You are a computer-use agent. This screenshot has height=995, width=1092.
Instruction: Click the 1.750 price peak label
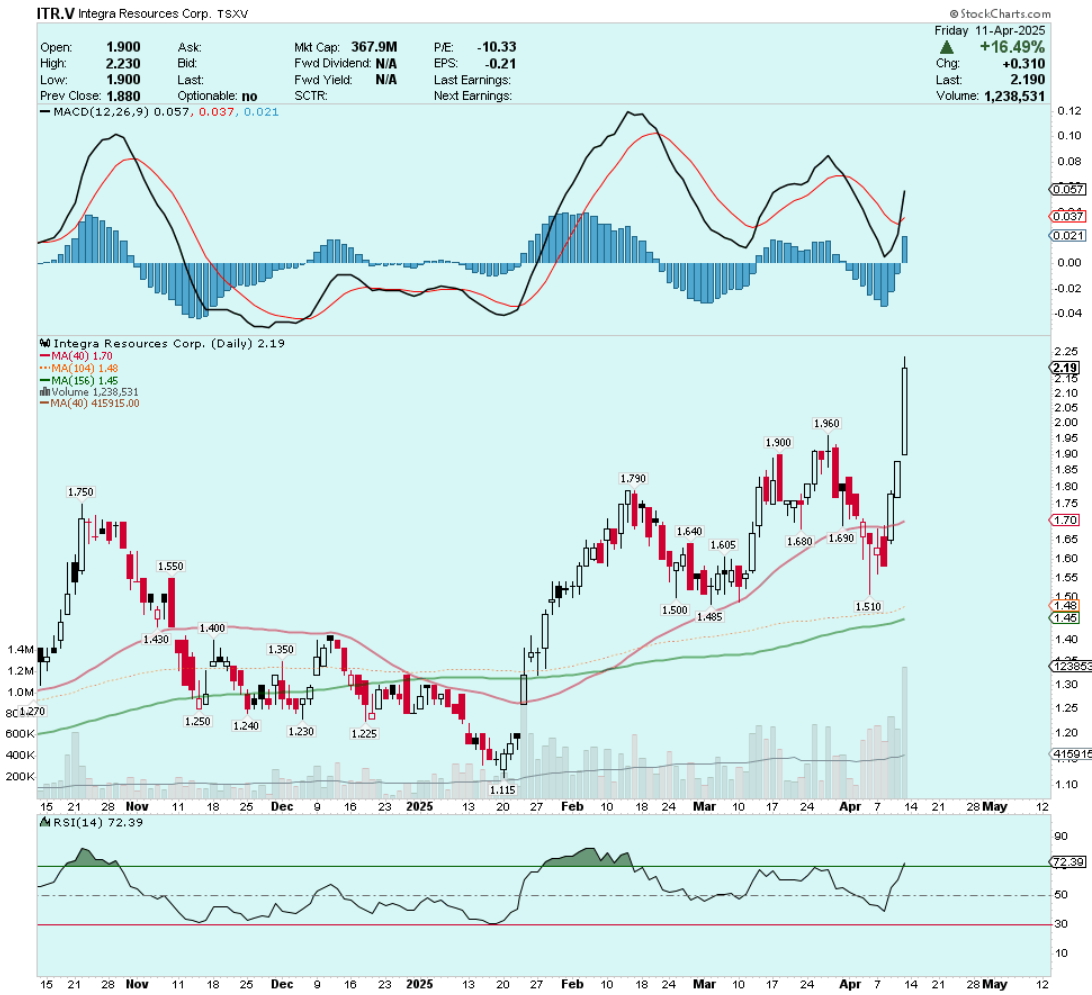(80, 492)
